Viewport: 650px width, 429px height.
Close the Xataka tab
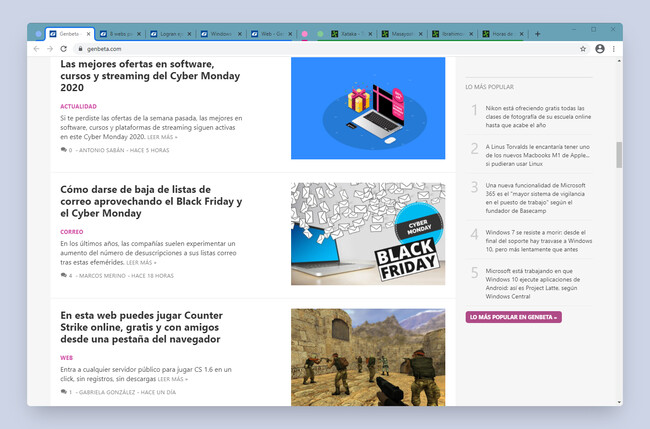[x=370, y=34]
